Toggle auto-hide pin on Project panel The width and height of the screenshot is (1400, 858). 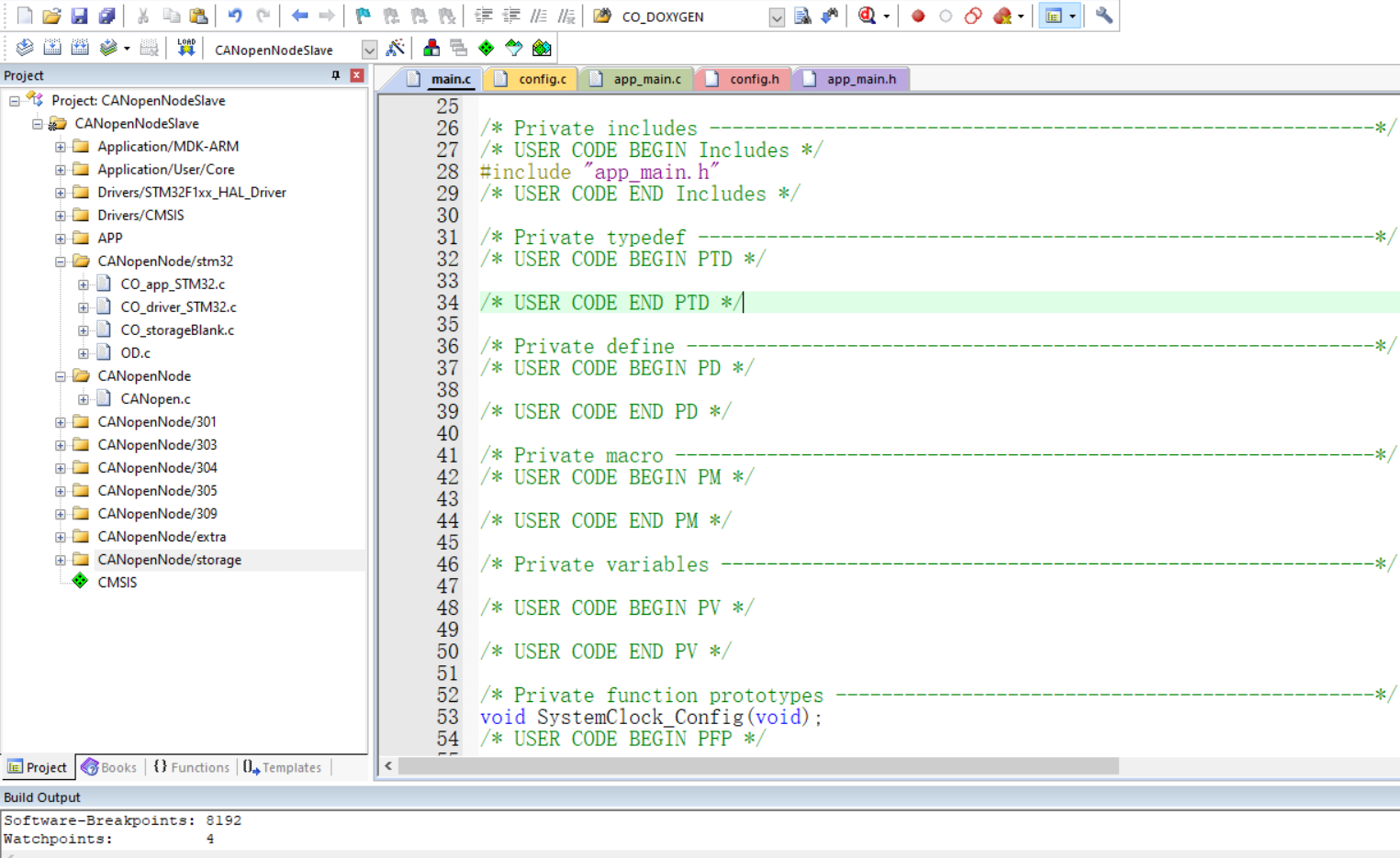tap(335, 75)
